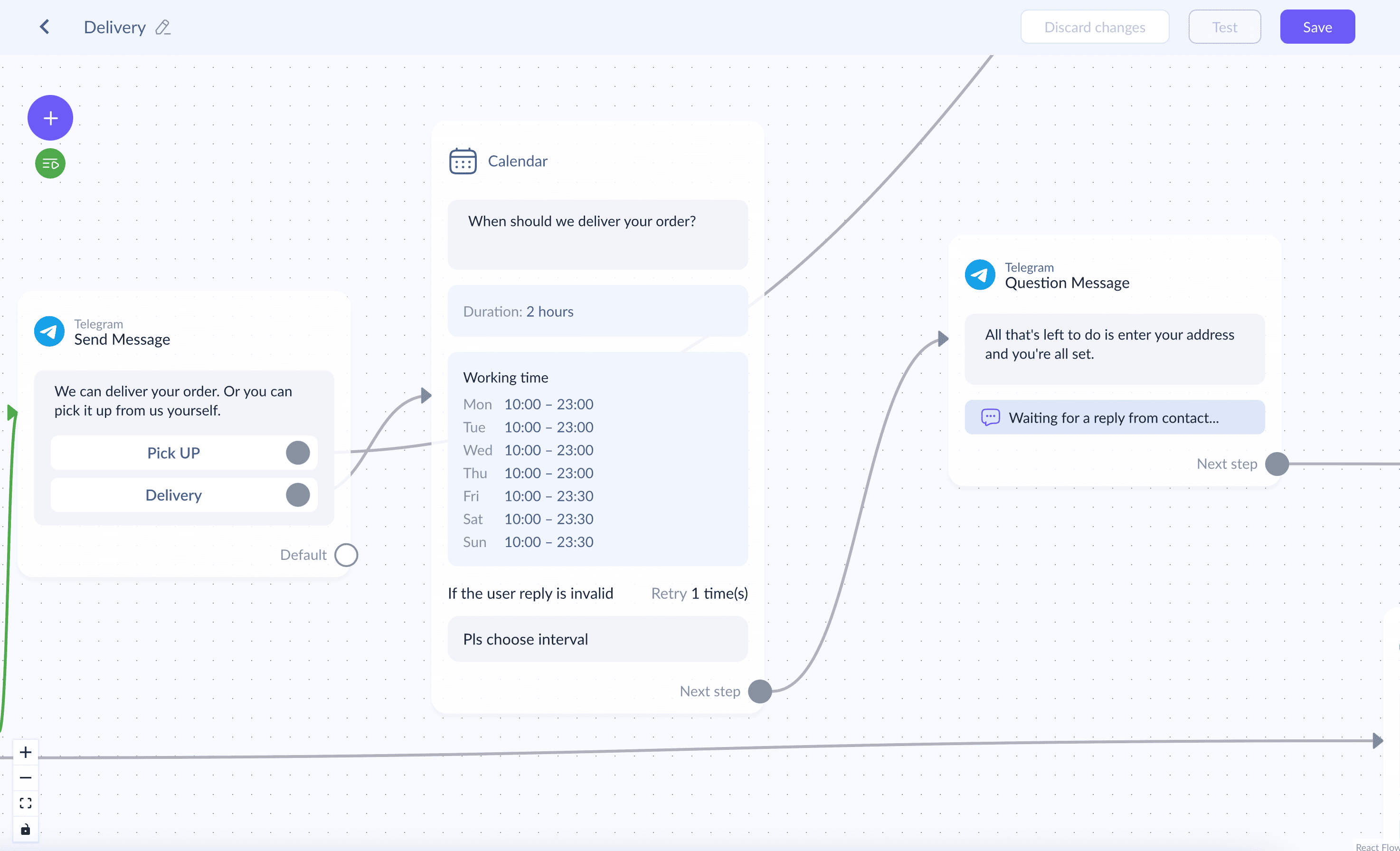1400x851 pixels.
Task: Click the Calendar Next step connector dot
Action: coord(760,691)
